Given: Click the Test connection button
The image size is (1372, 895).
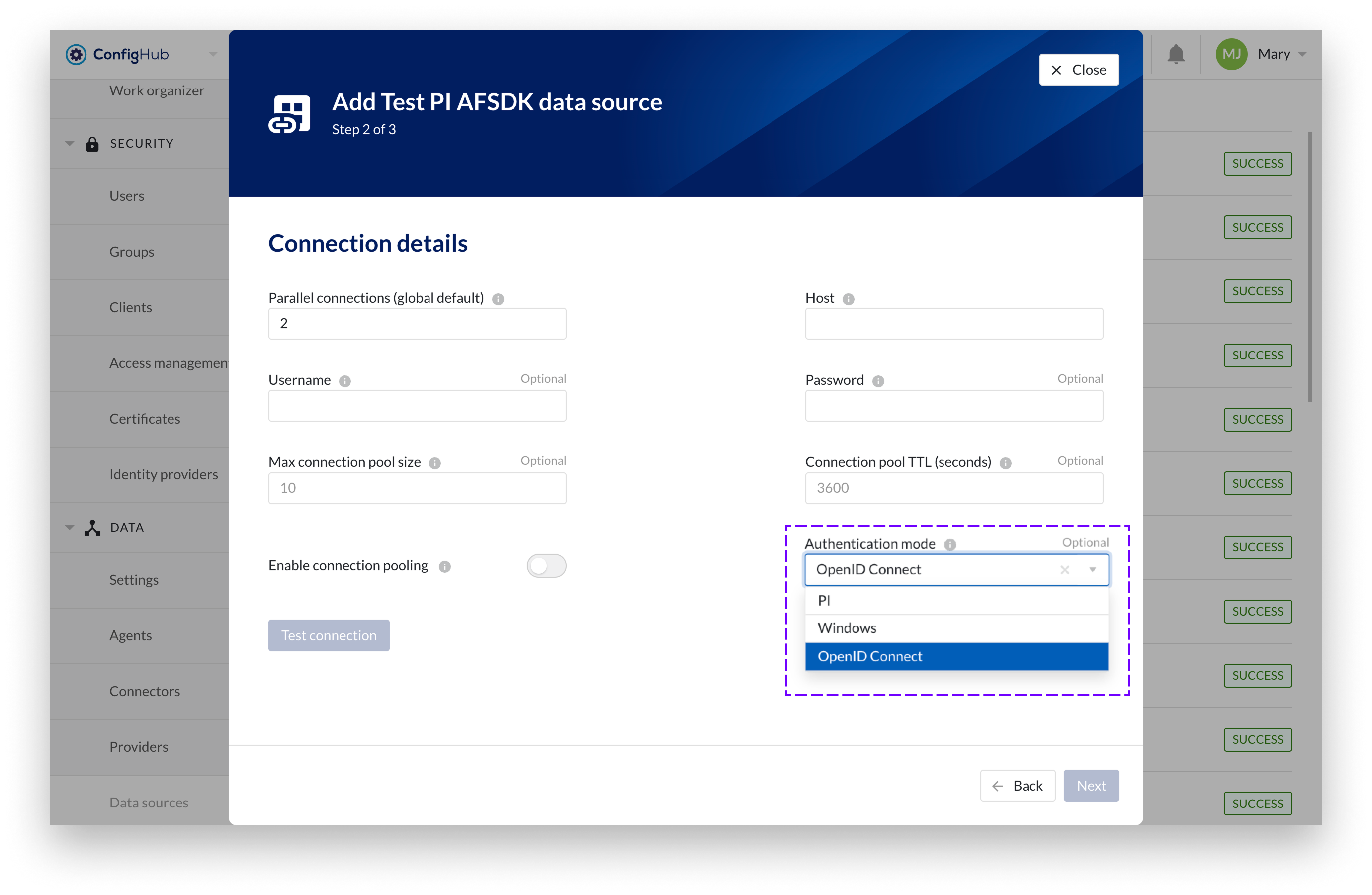Looking at the screenshot, I should point(329,635).
